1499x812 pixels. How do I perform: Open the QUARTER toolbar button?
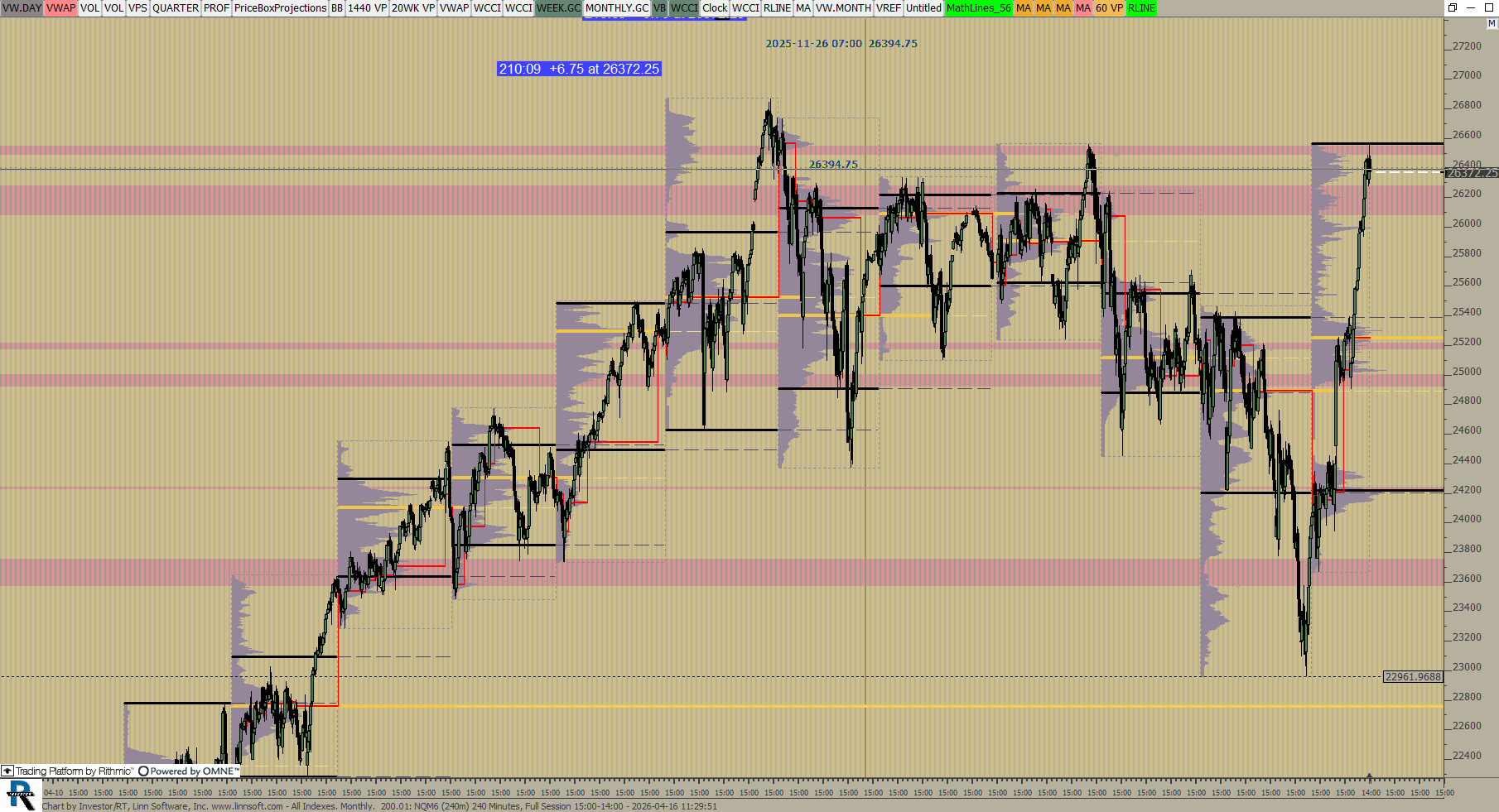[175, 8]
